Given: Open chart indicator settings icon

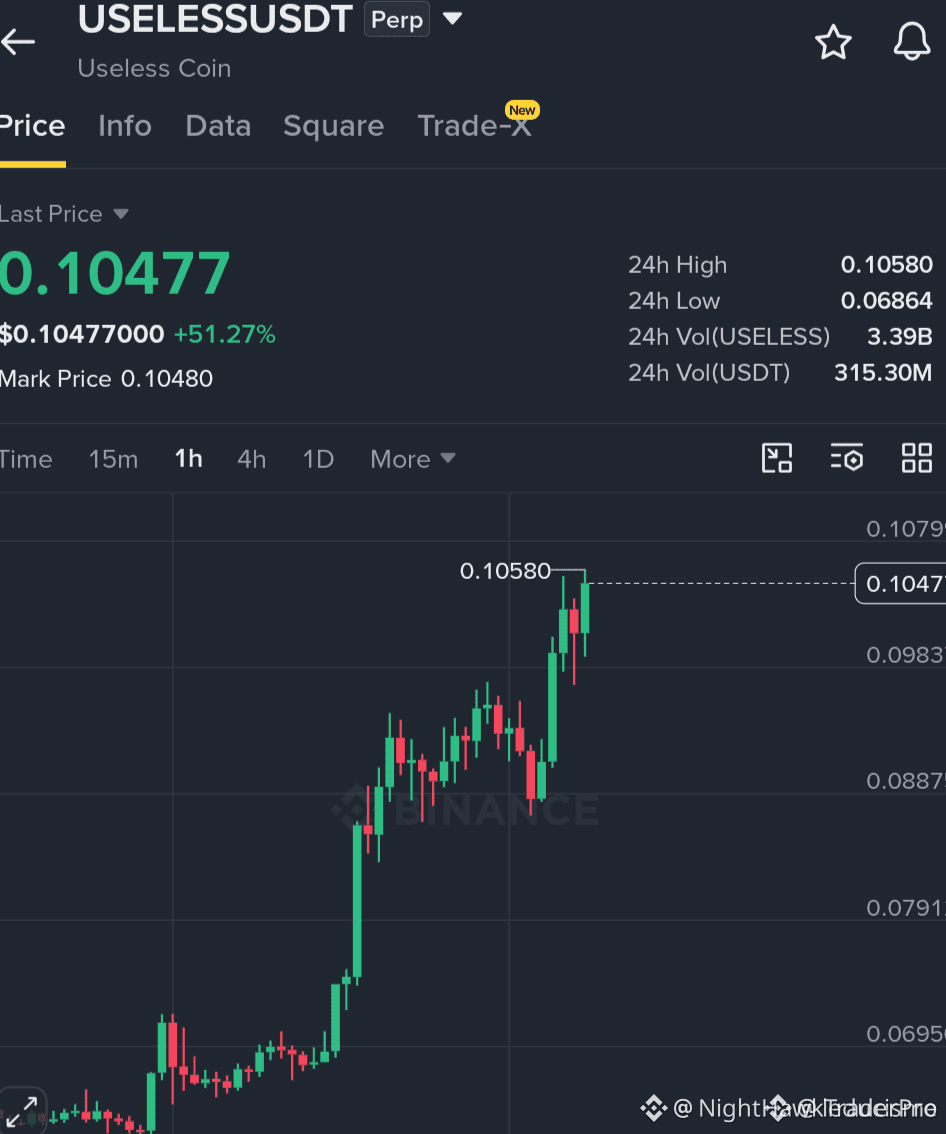Looking at the screenshot, I should tap(847, 458).
